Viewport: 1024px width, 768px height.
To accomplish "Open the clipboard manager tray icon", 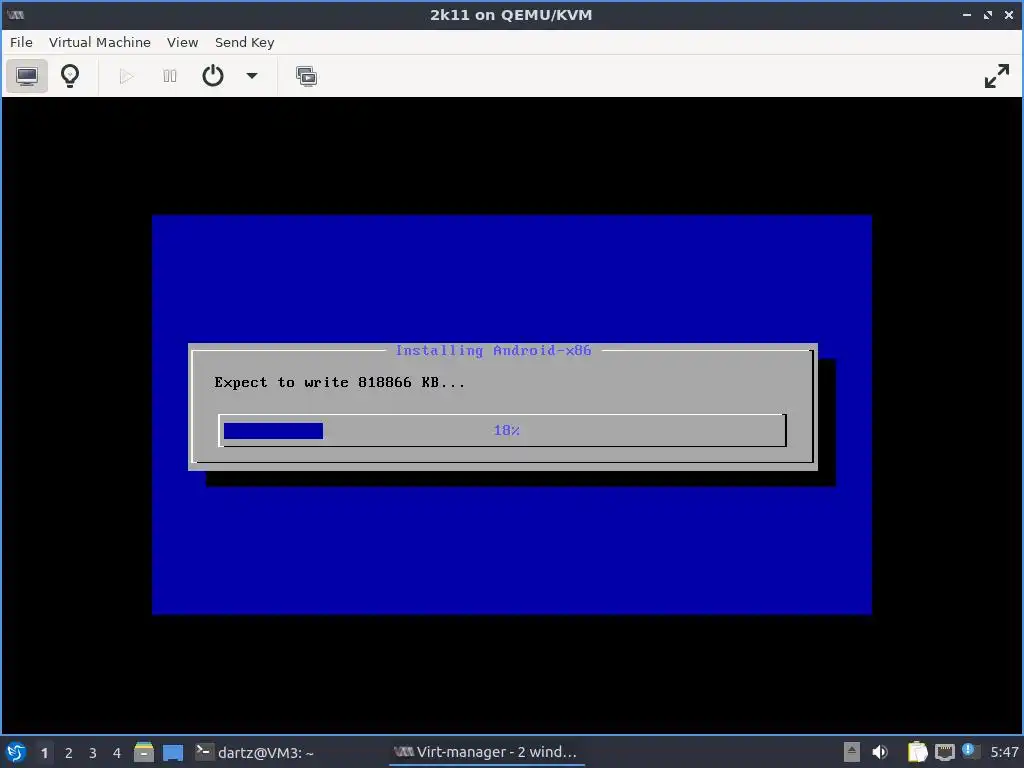I will (918, 752).
